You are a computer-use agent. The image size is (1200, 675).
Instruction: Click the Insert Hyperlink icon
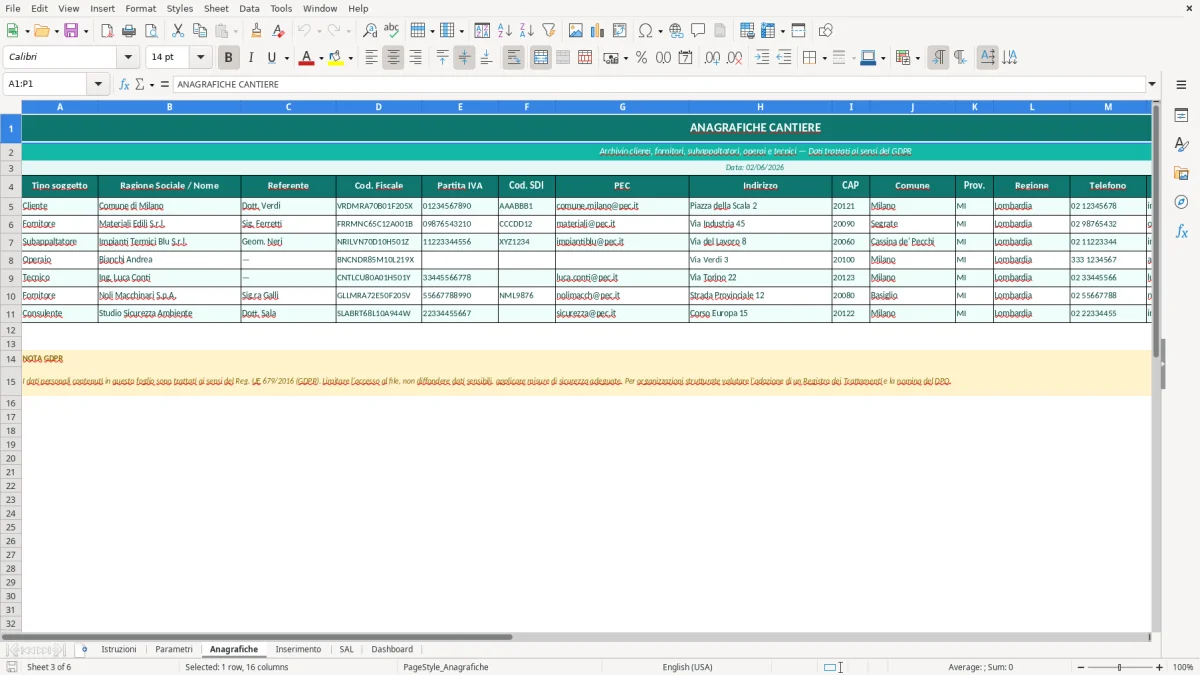[x=676, y=31]
